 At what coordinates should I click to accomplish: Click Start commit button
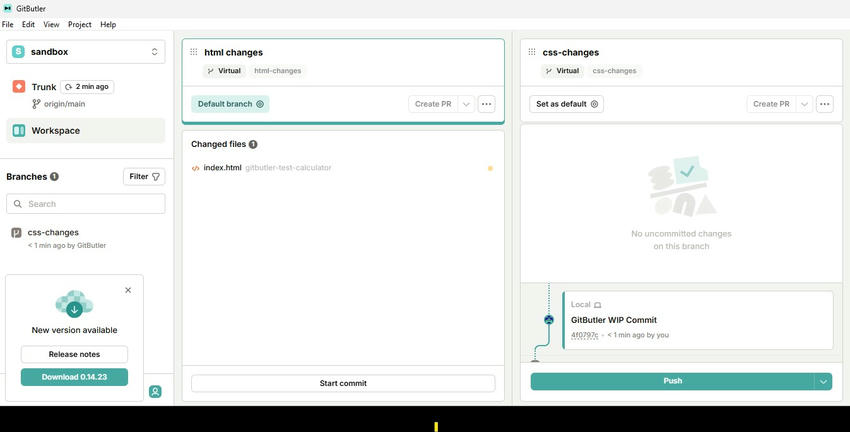(343, 383)
